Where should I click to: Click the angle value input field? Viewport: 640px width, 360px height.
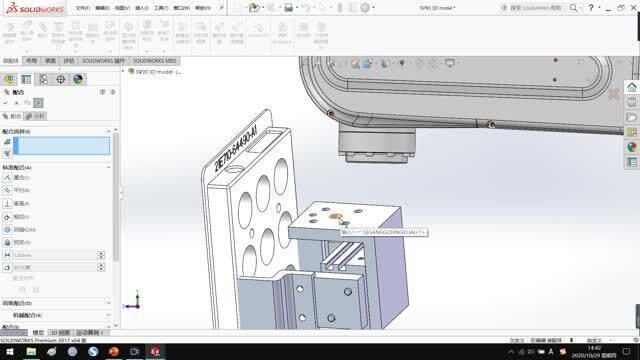[55, 267]
